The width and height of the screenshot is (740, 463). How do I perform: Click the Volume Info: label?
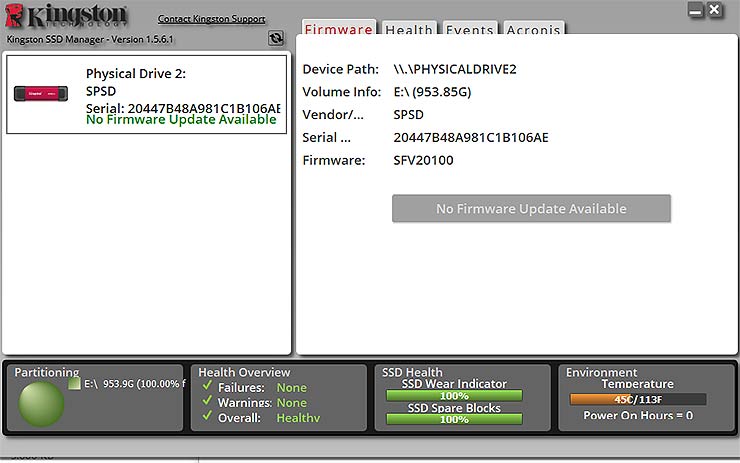pyautogui.click(x=342, y=92)
